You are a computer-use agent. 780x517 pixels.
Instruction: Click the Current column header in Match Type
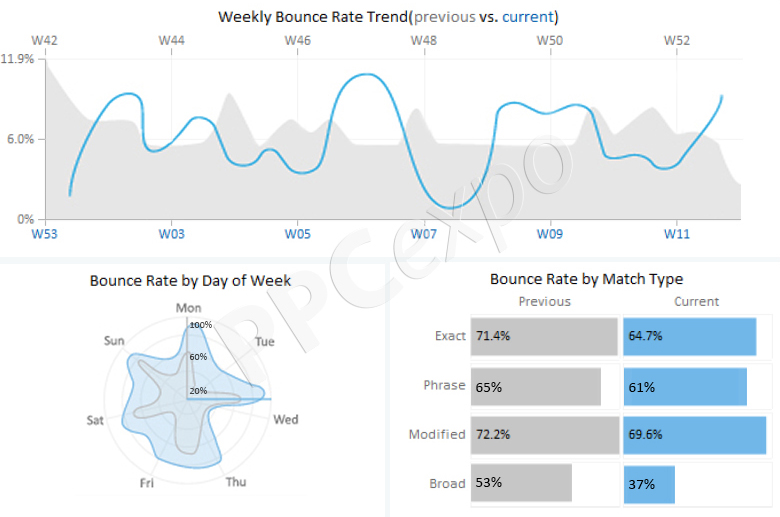(x=696, y=302)
